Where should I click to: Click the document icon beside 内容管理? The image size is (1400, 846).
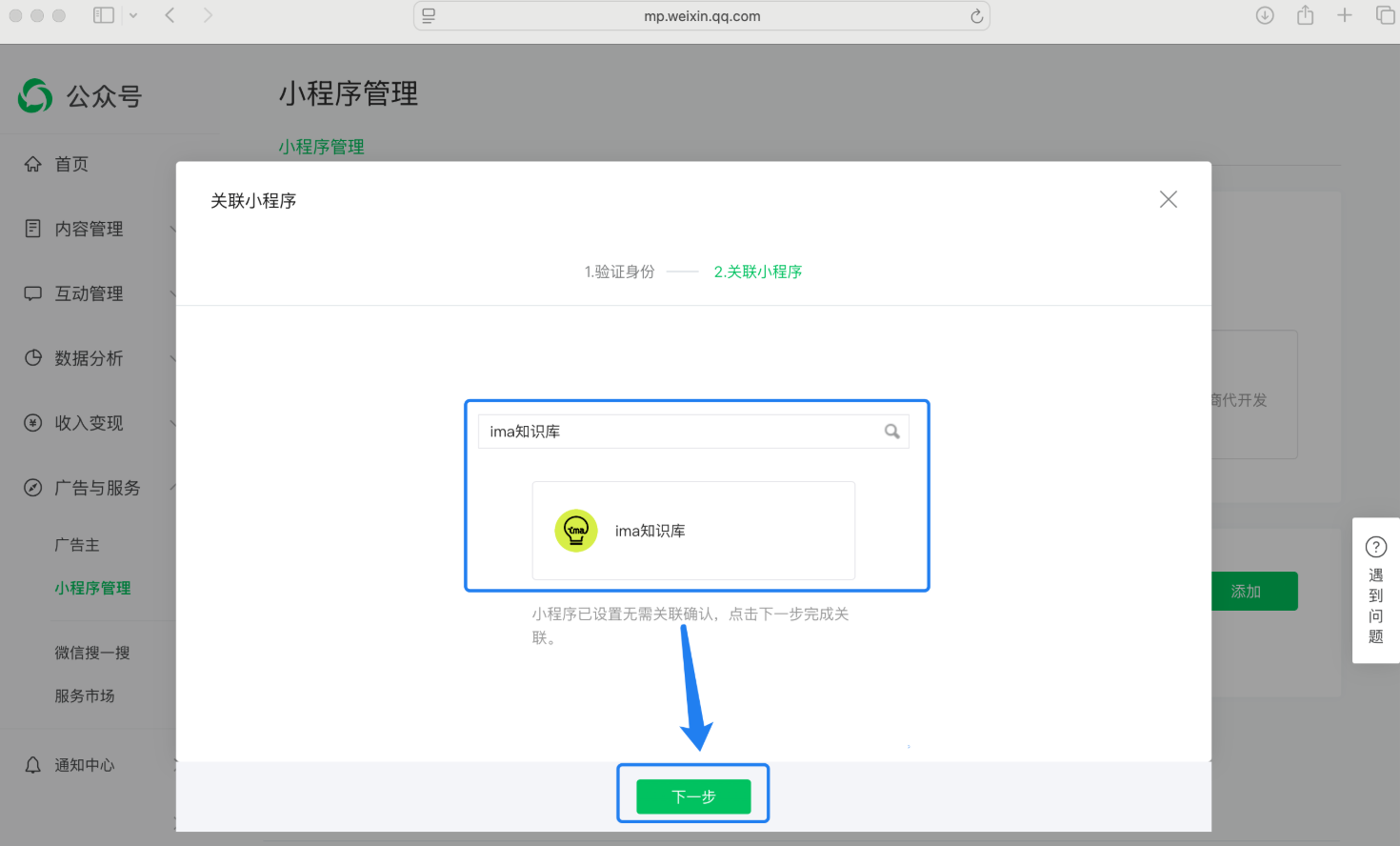33,229
